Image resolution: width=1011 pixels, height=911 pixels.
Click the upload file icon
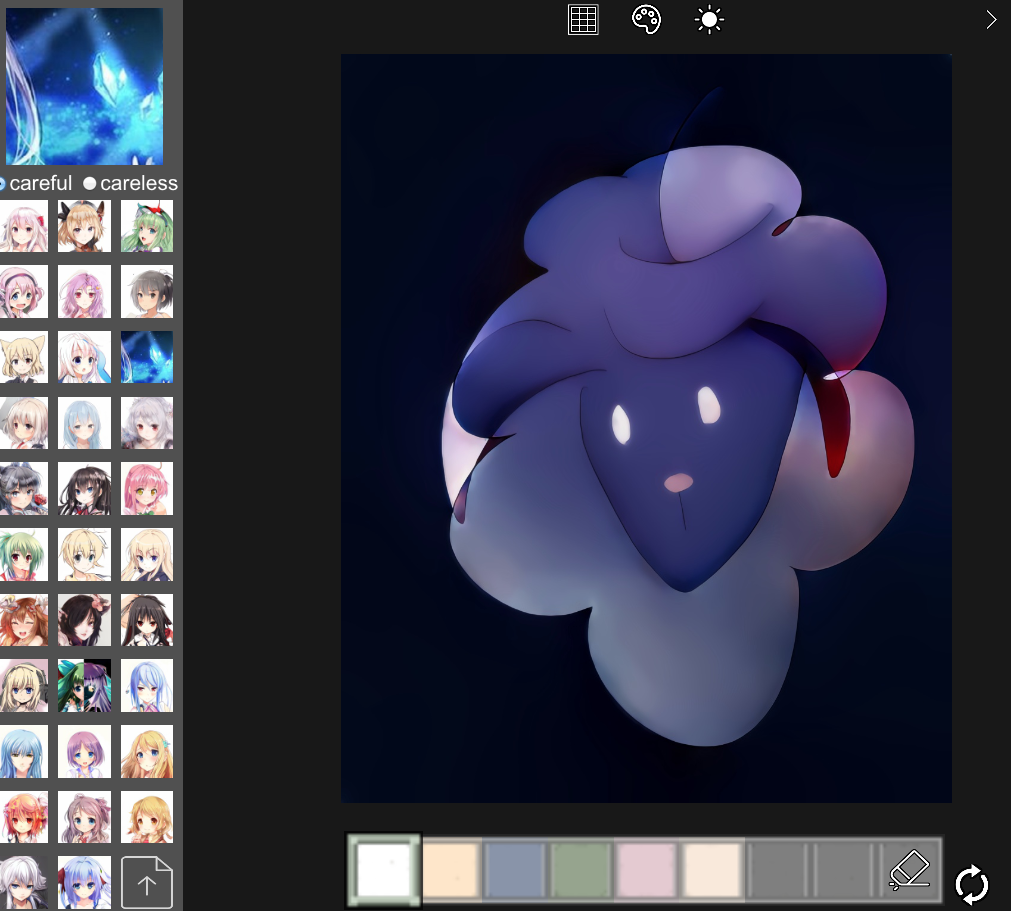click(x=147, y=882)
